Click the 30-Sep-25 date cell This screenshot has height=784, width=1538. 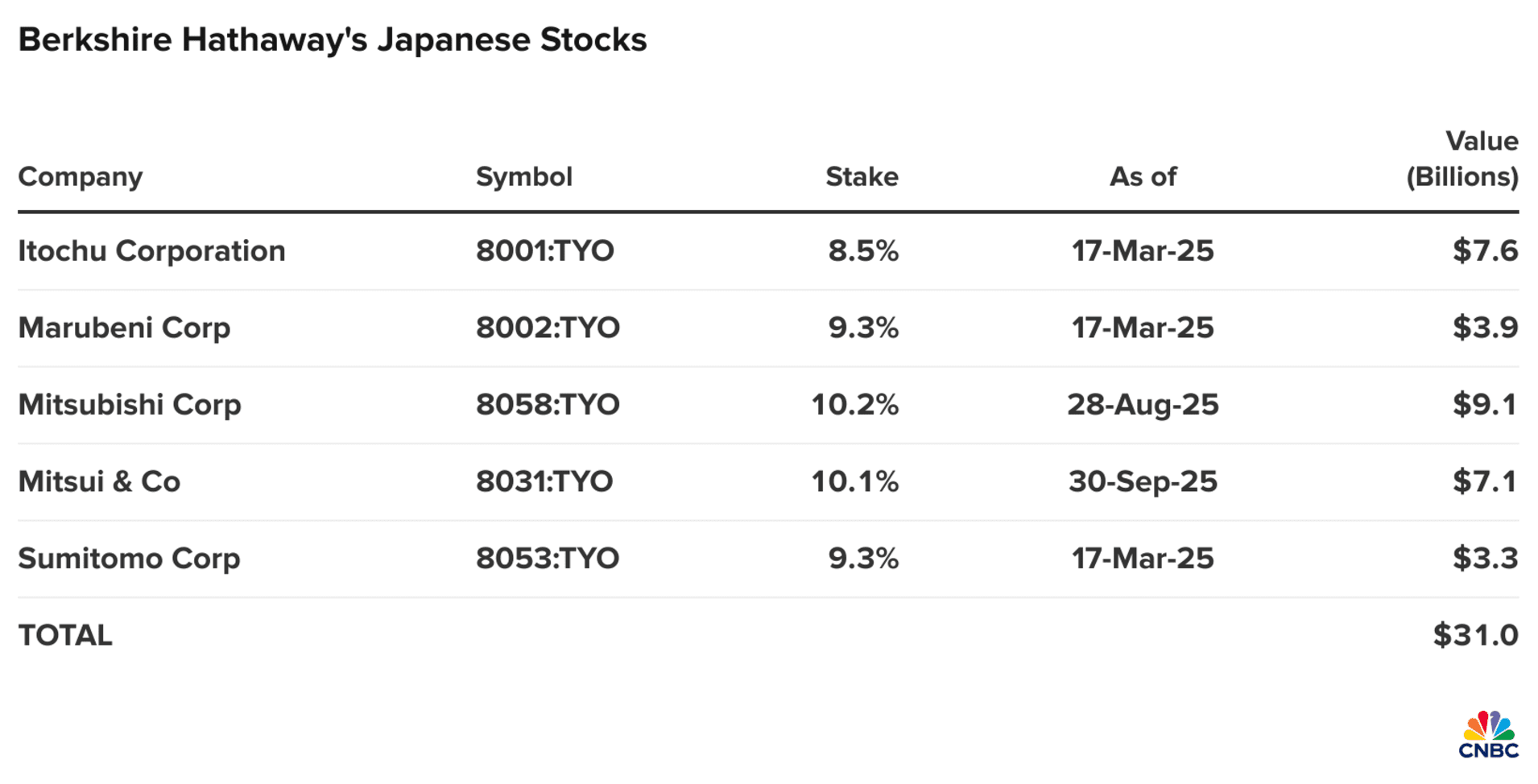click(x=1143, y=481)
